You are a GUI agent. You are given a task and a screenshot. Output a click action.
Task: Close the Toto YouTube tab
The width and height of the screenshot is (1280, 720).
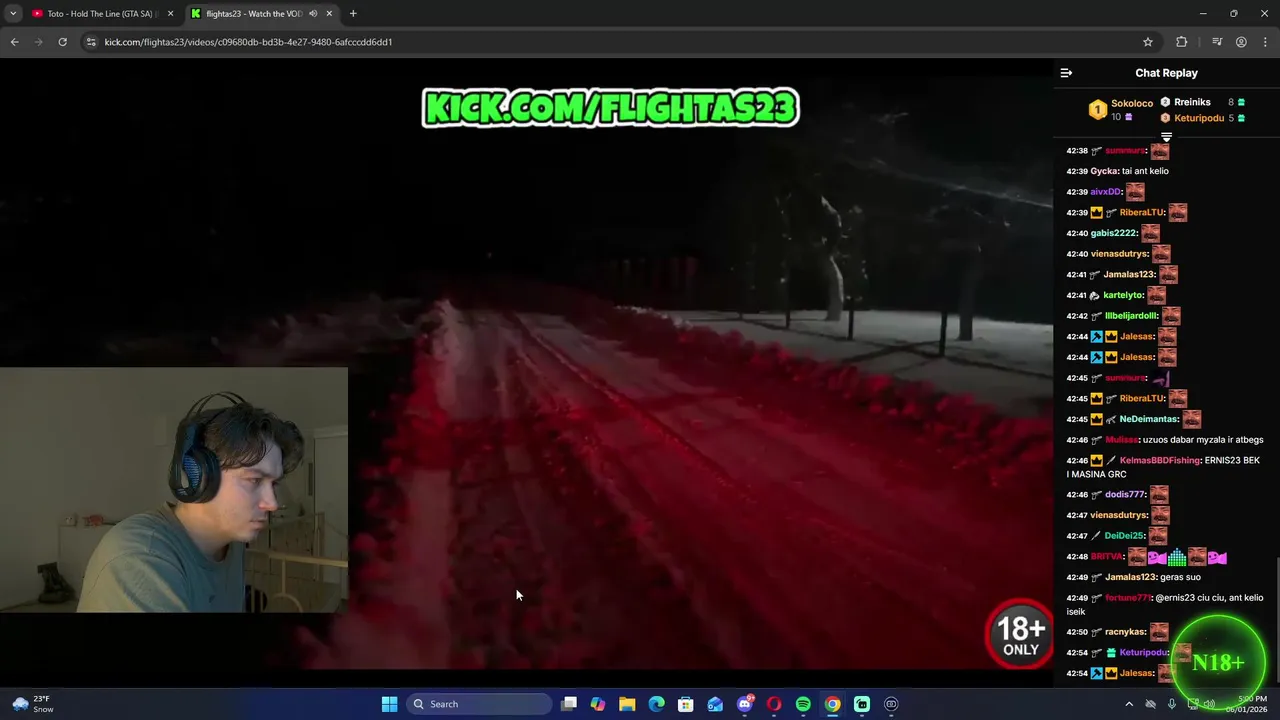(170, 14)
